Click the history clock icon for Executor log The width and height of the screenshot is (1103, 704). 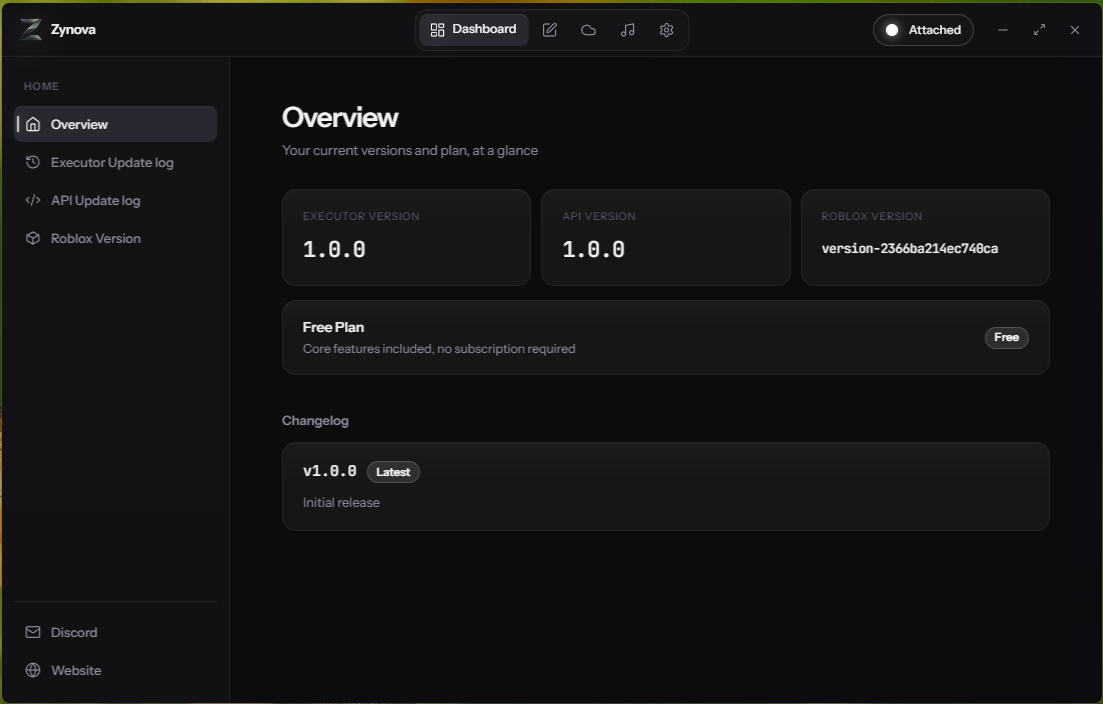(x=33, y=162)
